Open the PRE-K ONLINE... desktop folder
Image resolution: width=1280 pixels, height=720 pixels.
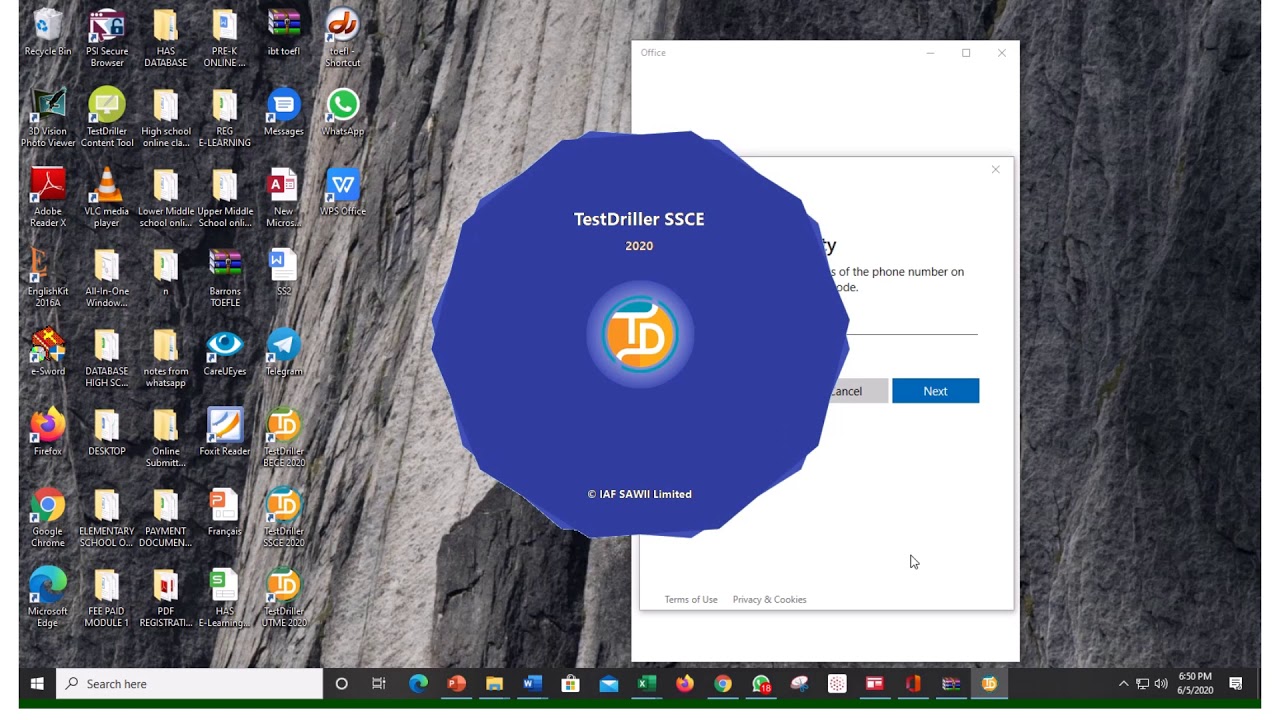click(x=225, y=39)
